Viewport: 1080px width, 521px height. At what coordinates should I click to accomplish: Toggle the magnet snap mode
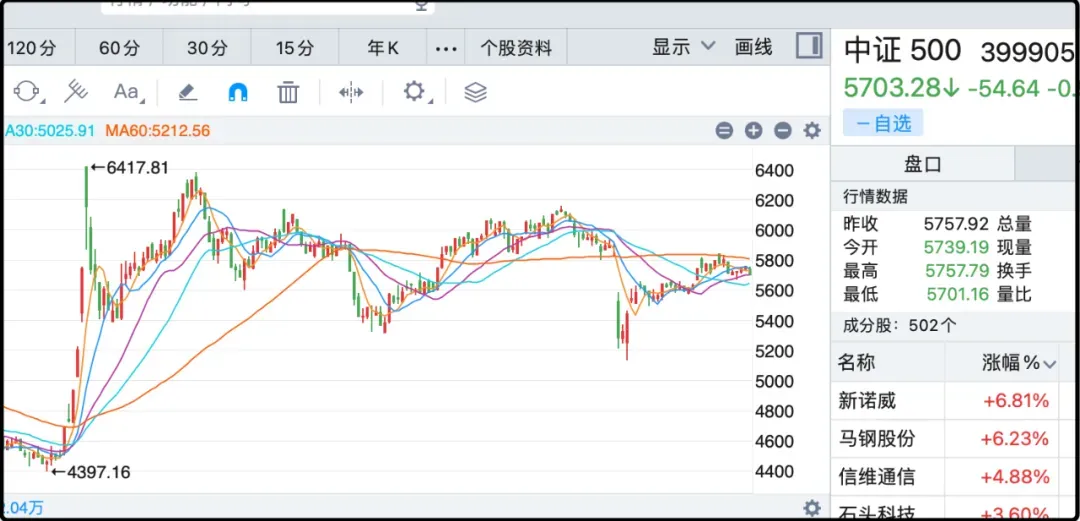238,93
